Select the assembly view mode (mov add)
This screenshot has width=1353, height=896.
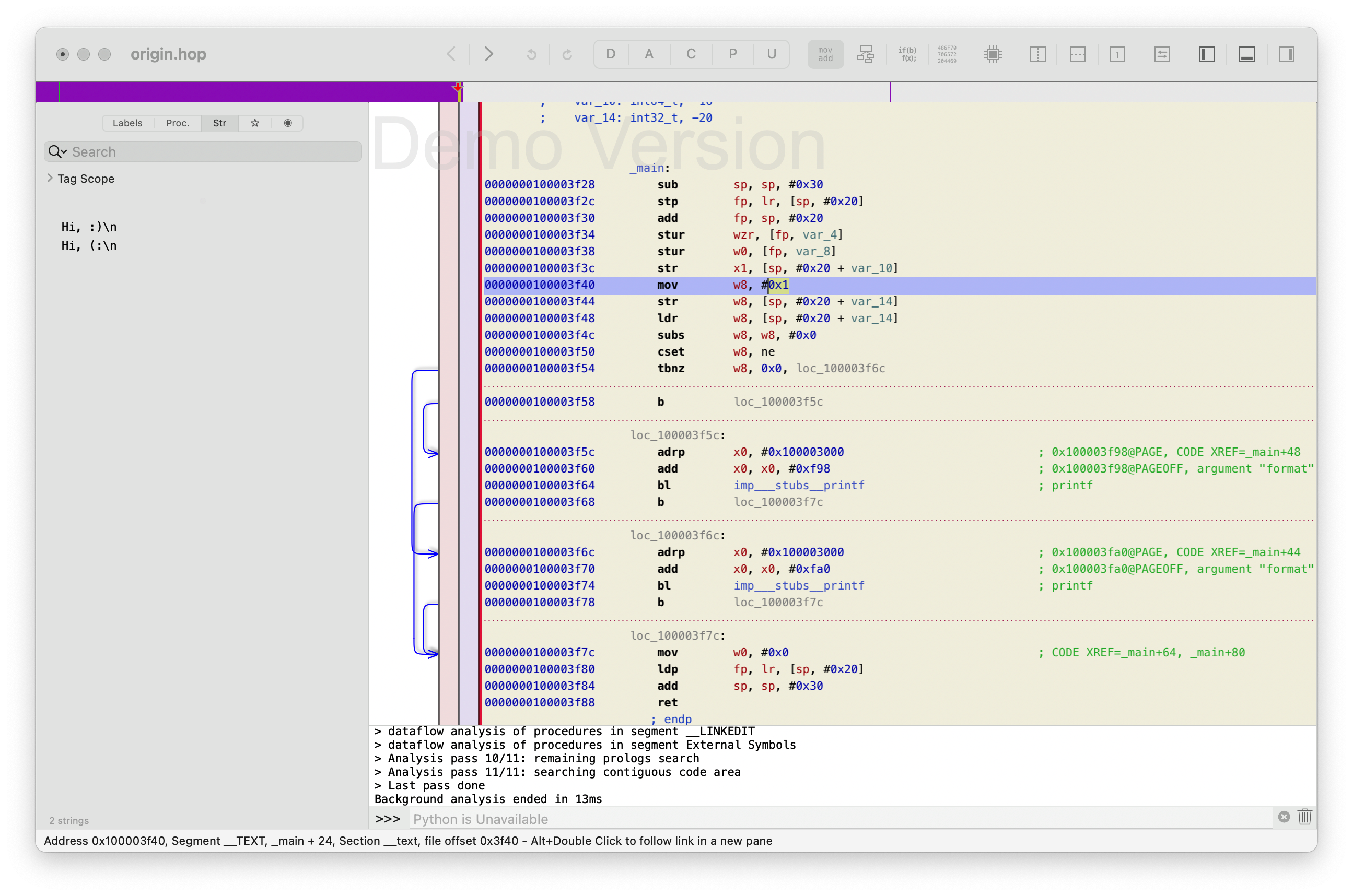click(x=825, y=54)
